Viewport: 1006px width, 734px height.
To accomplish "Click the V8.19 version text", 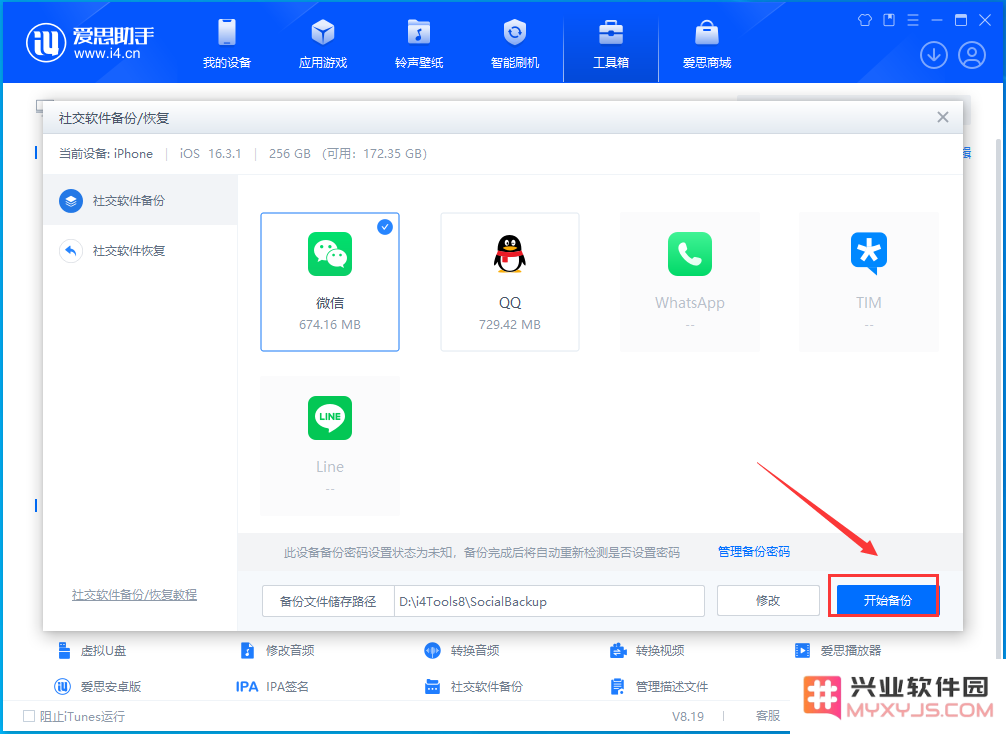I will pos(688,716).
